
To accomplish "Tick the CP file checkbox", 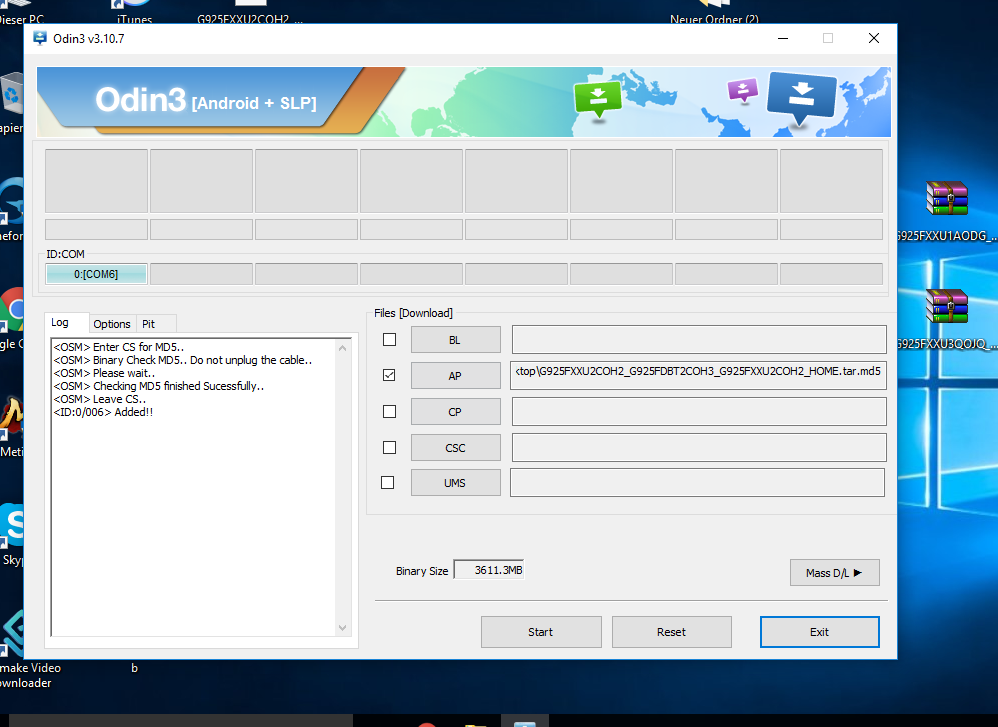I will pos(390,412).
